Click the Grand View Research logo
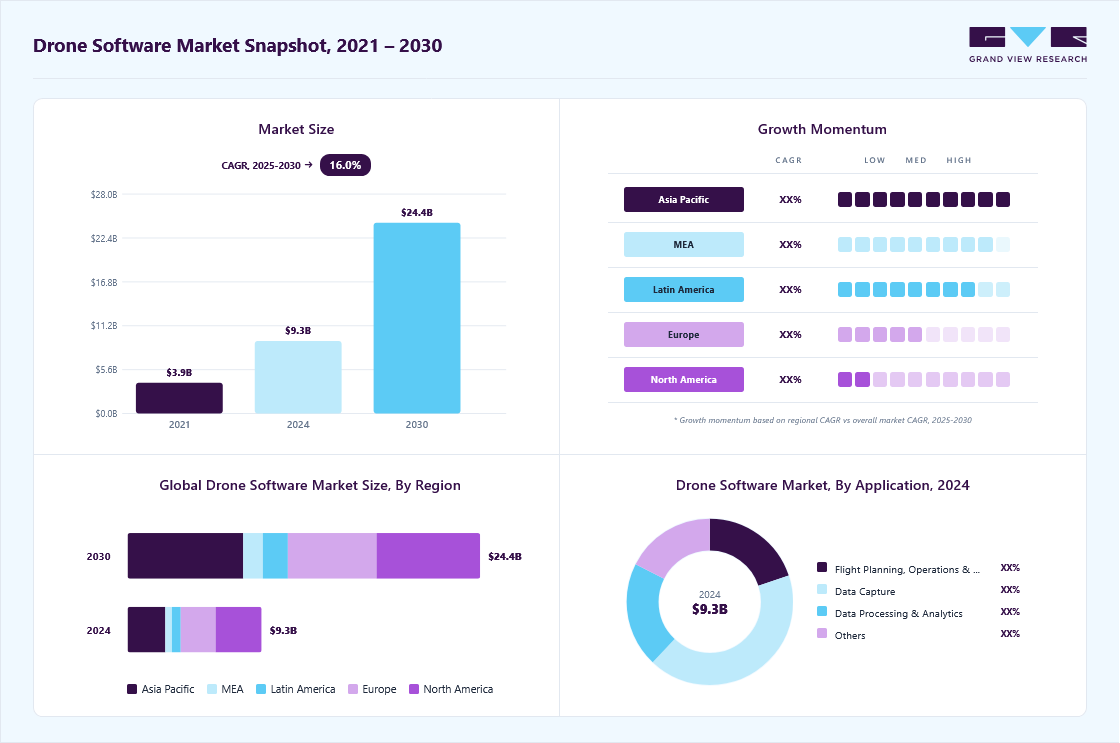 (x=1028, y=45)
